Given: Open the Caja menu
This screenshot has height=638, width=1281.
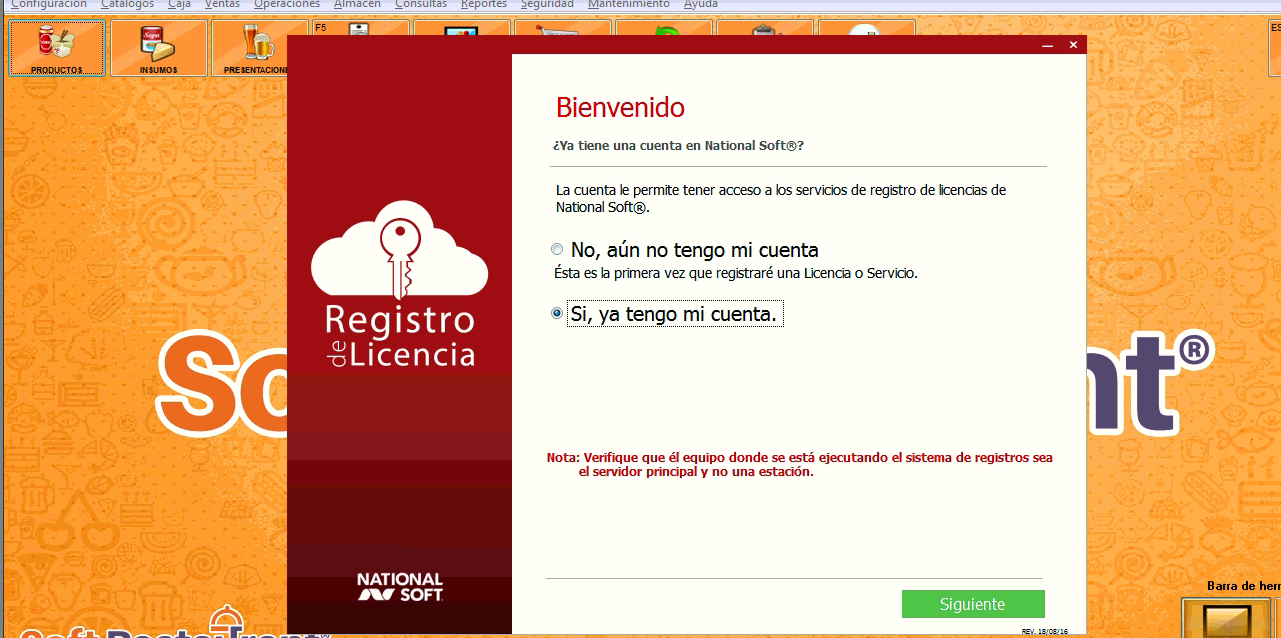Looking at the screenshot, I should 179,4.
